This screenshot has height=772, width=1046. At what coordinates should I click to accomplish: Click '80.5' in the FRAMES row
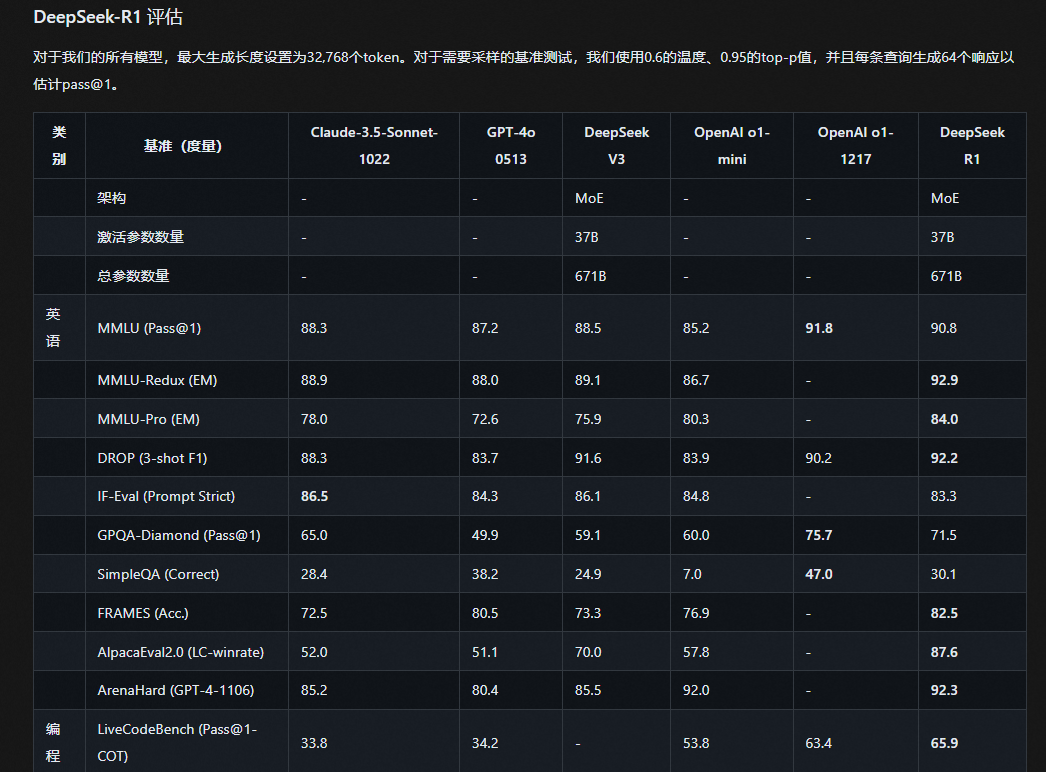tap(485, 613)
